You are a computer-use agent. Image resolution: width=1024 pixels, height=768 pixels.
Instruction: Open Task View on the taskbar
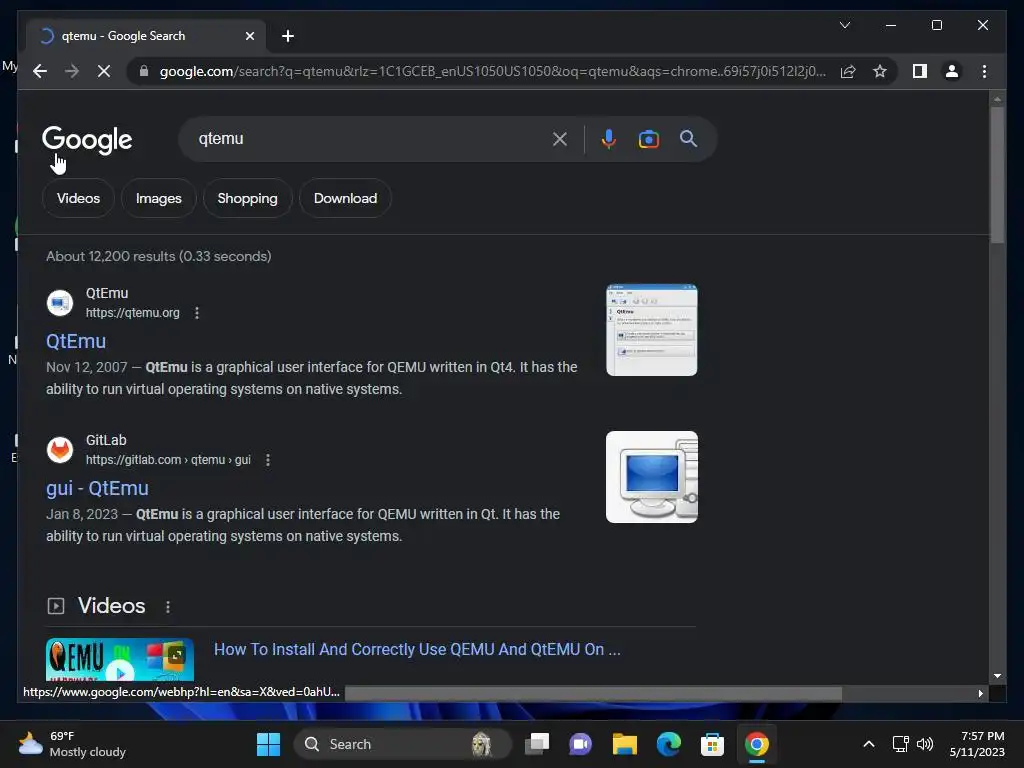pyautogui.click(x=537, y=744)
